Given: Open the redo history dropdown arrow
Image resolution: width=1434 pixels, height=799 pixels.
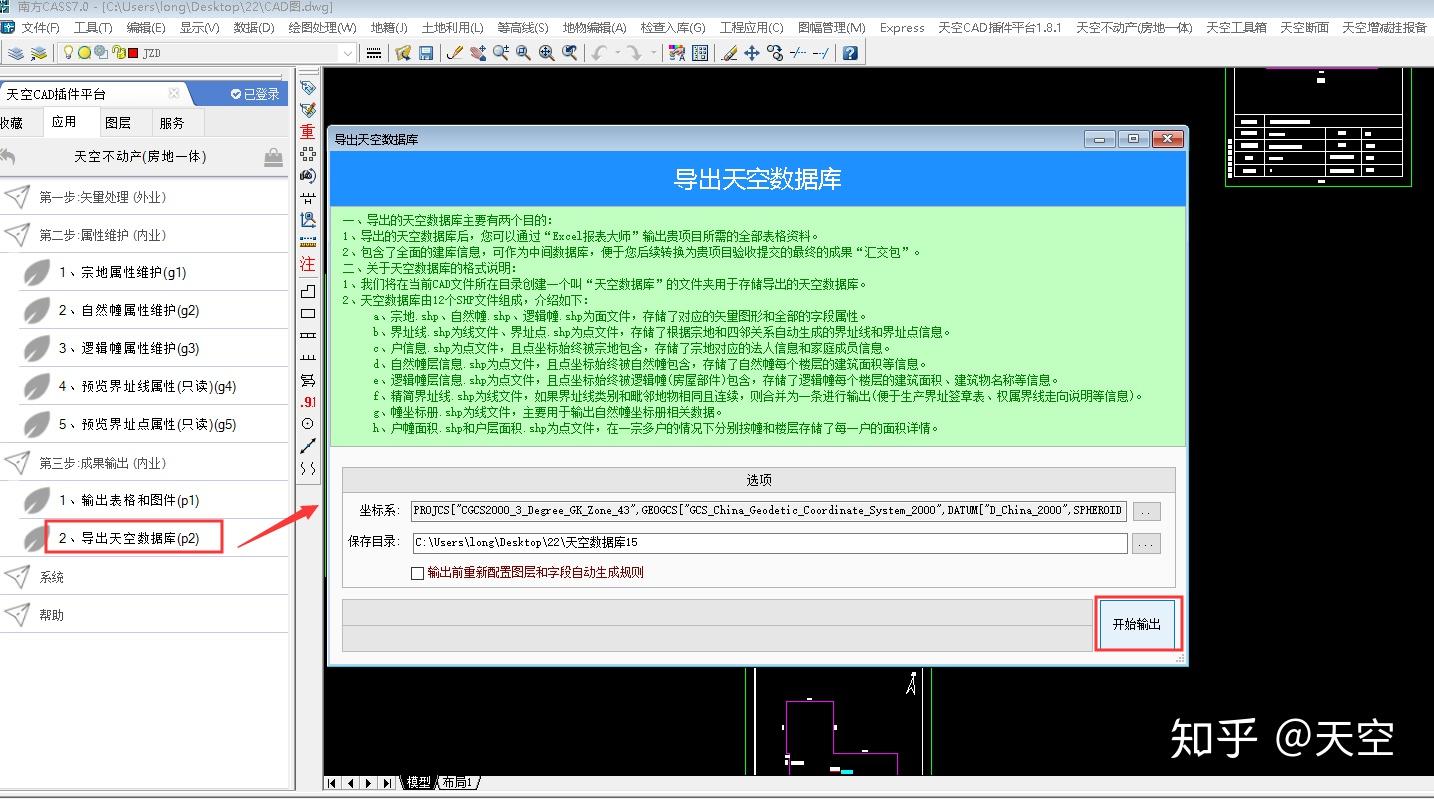Looking at the screenshot, I should tap(652, 53).
